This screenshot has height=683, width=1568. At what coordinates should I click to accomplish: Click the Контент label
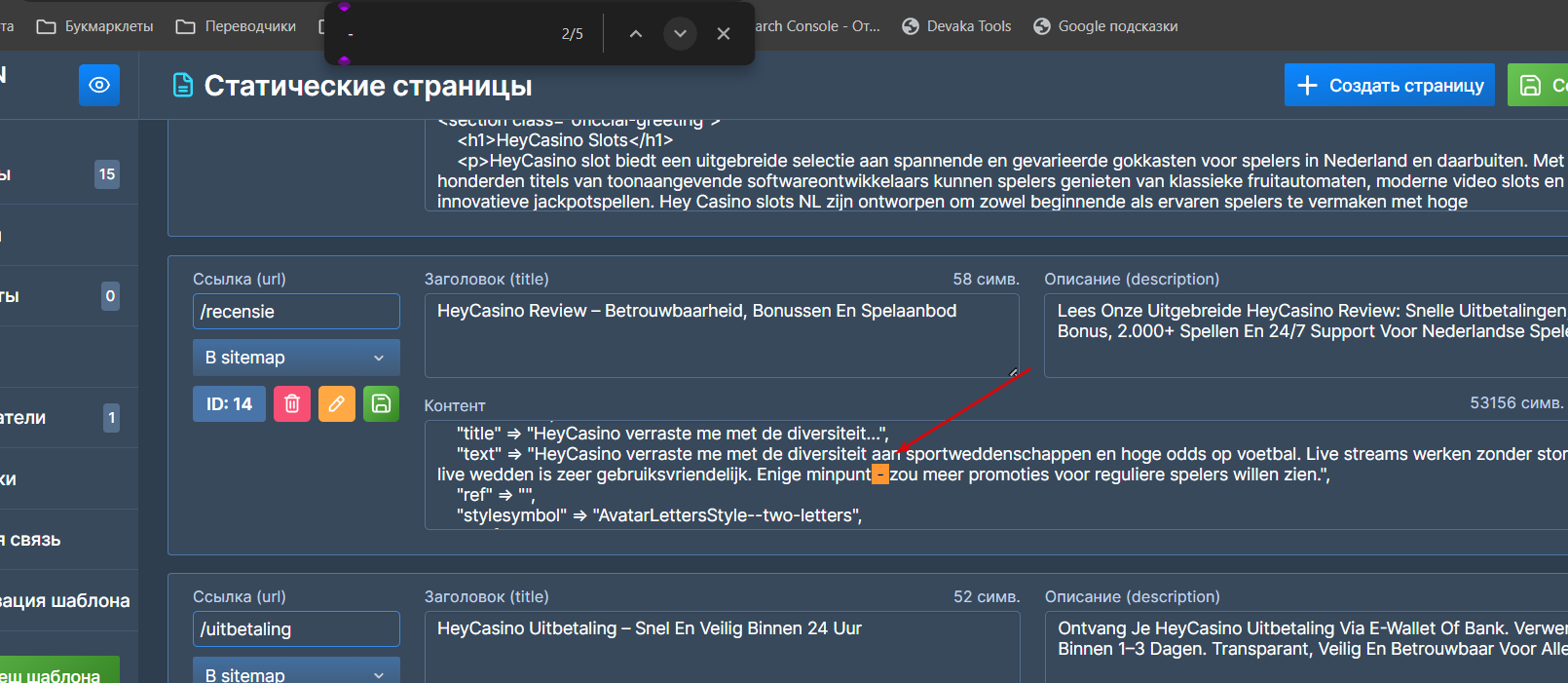click(x=455, y=405)
